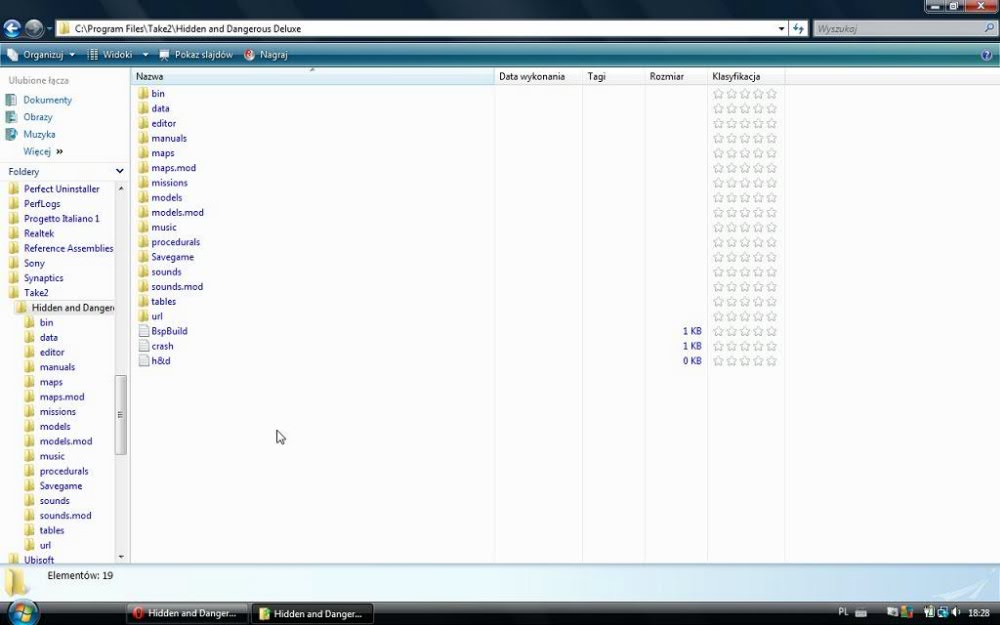Viewport: 1000px width, 625px height.
Task: Select Savegame folder in the folder tree
Action: click(x=60, y=486)
